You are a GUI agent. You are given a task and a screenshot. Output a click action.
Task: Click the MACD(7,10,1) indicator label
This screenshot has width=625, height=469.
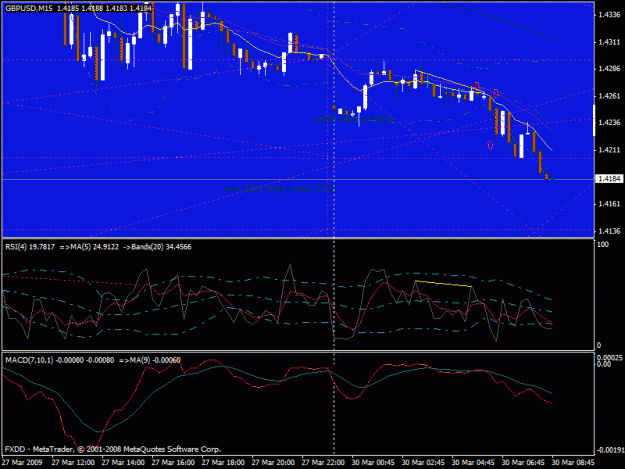(29, 360)
